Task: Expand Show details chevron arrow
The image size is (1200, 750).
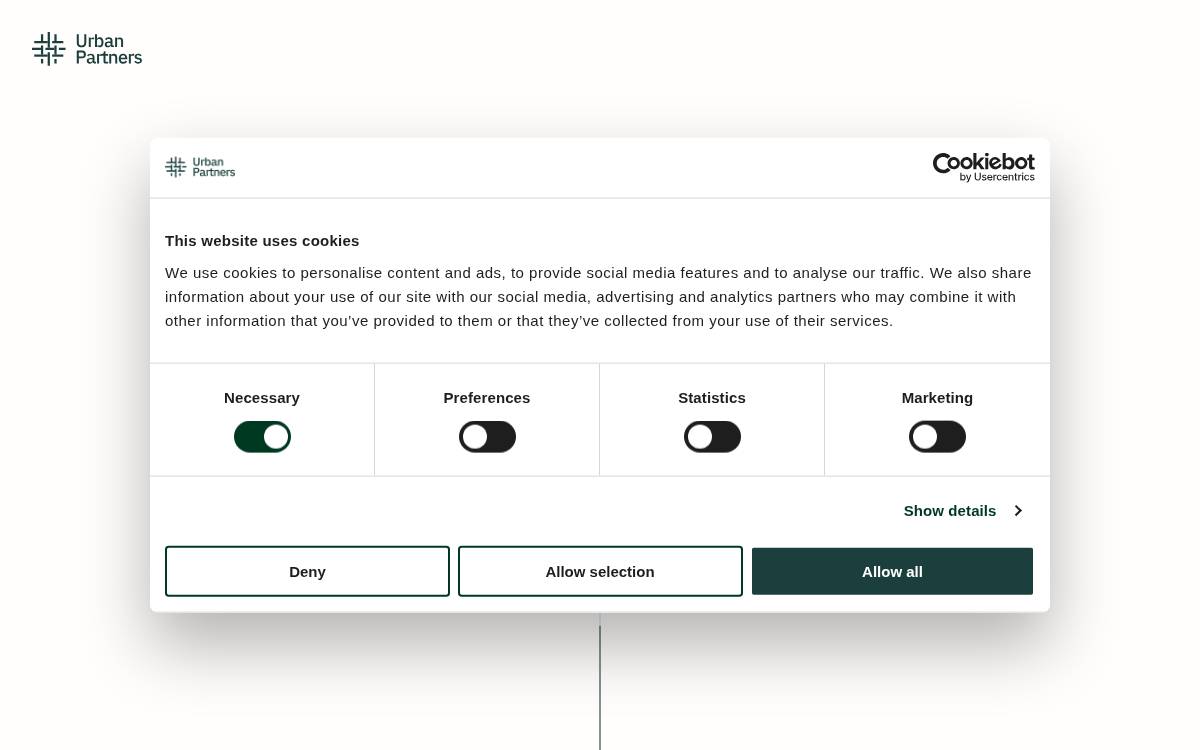Action: pos(1018,511)
